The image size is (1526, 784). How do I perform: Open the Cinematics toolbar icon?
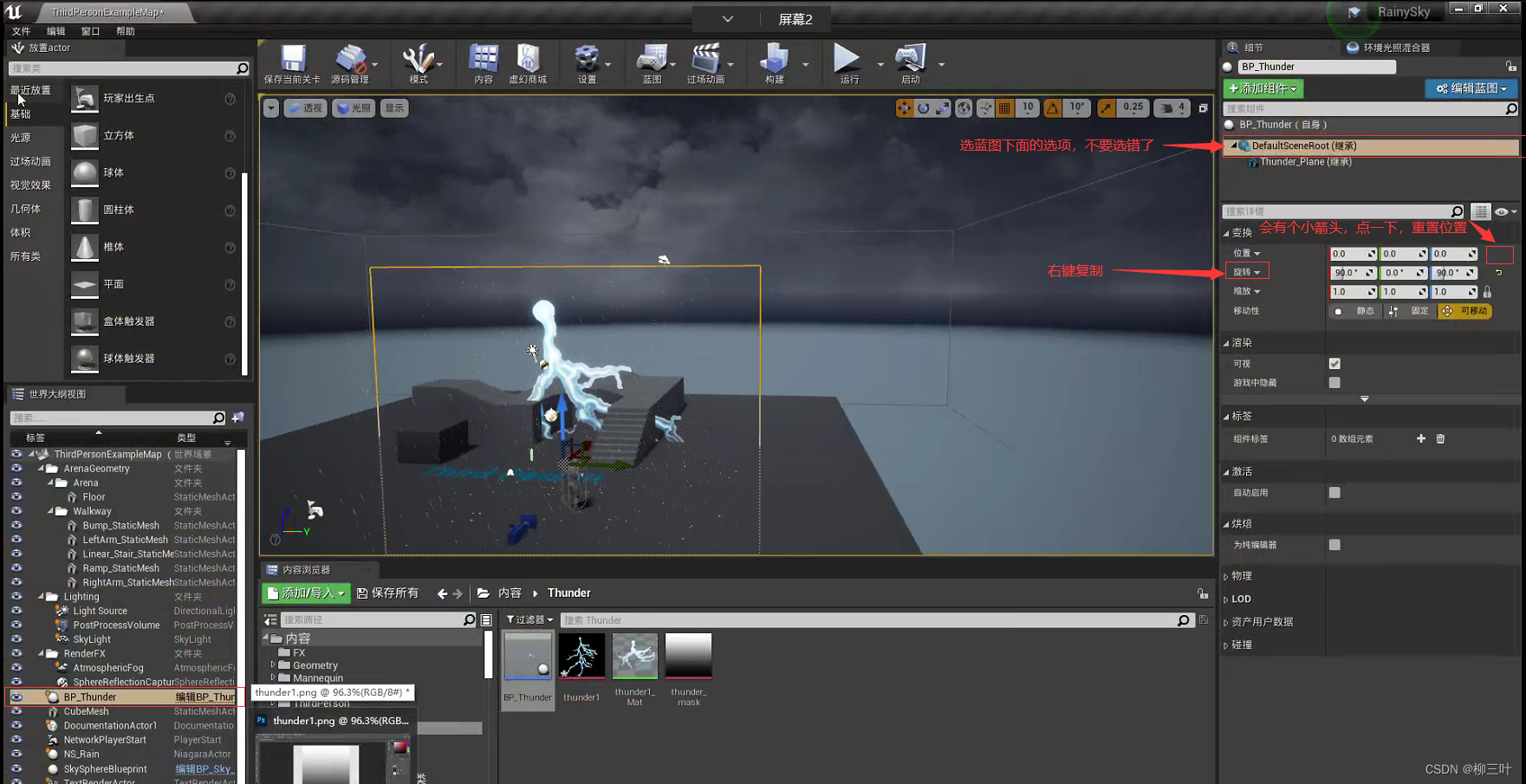[x=705, y=58]
